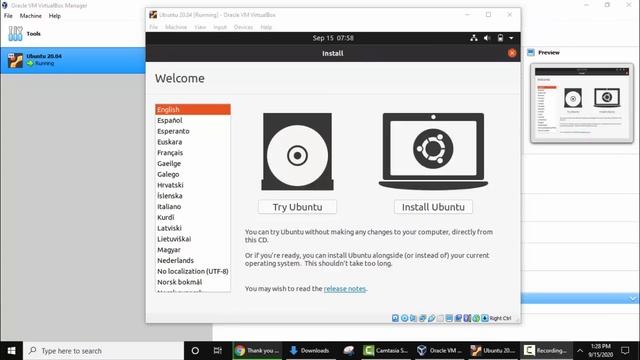Viewport: 640px width, 360px height.
Task: Select Hrvatski in the language list
Action: pos(193,185)
